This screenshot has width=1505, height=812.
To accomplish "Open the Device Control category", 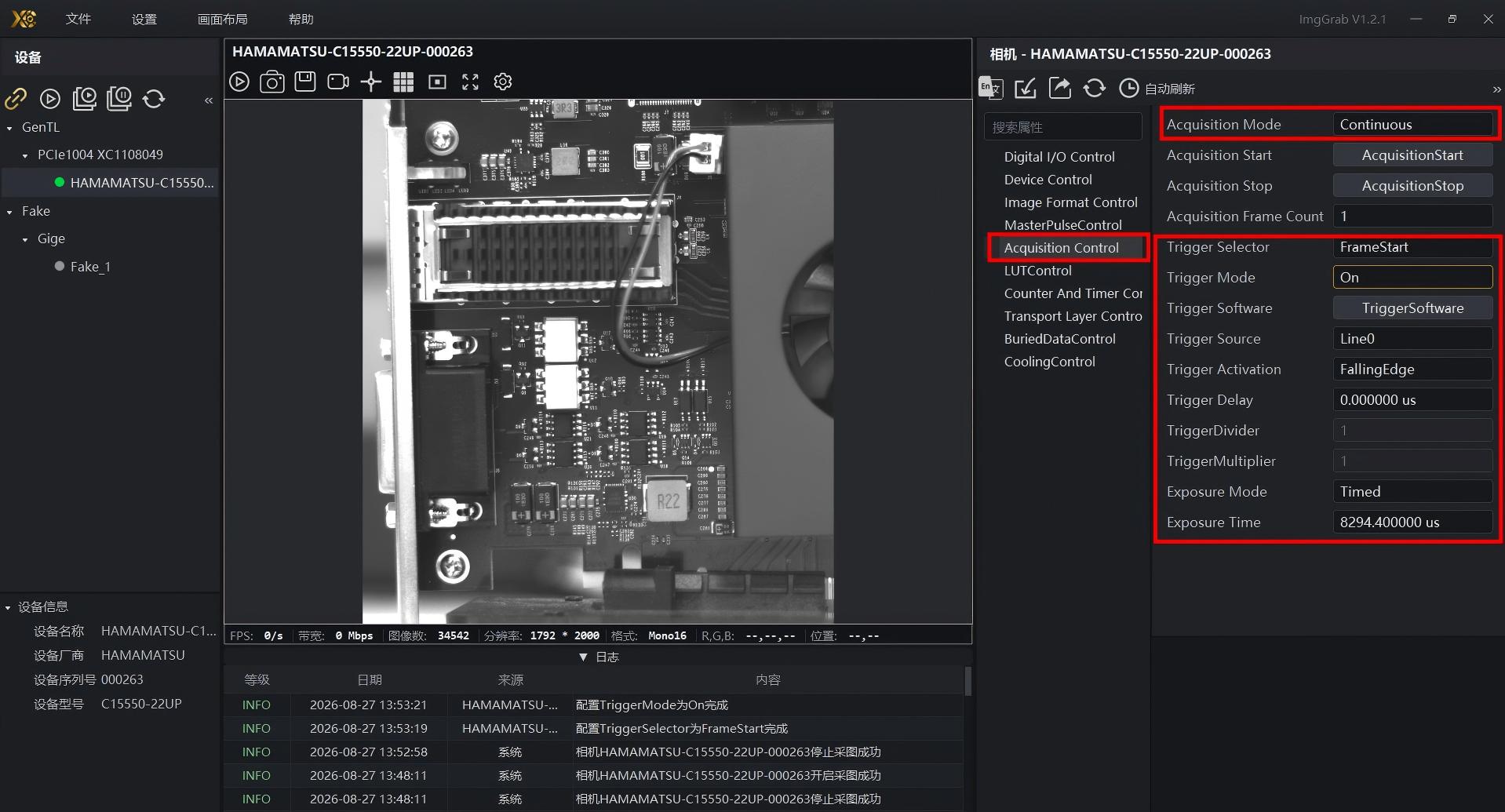I will (1048, 180).
